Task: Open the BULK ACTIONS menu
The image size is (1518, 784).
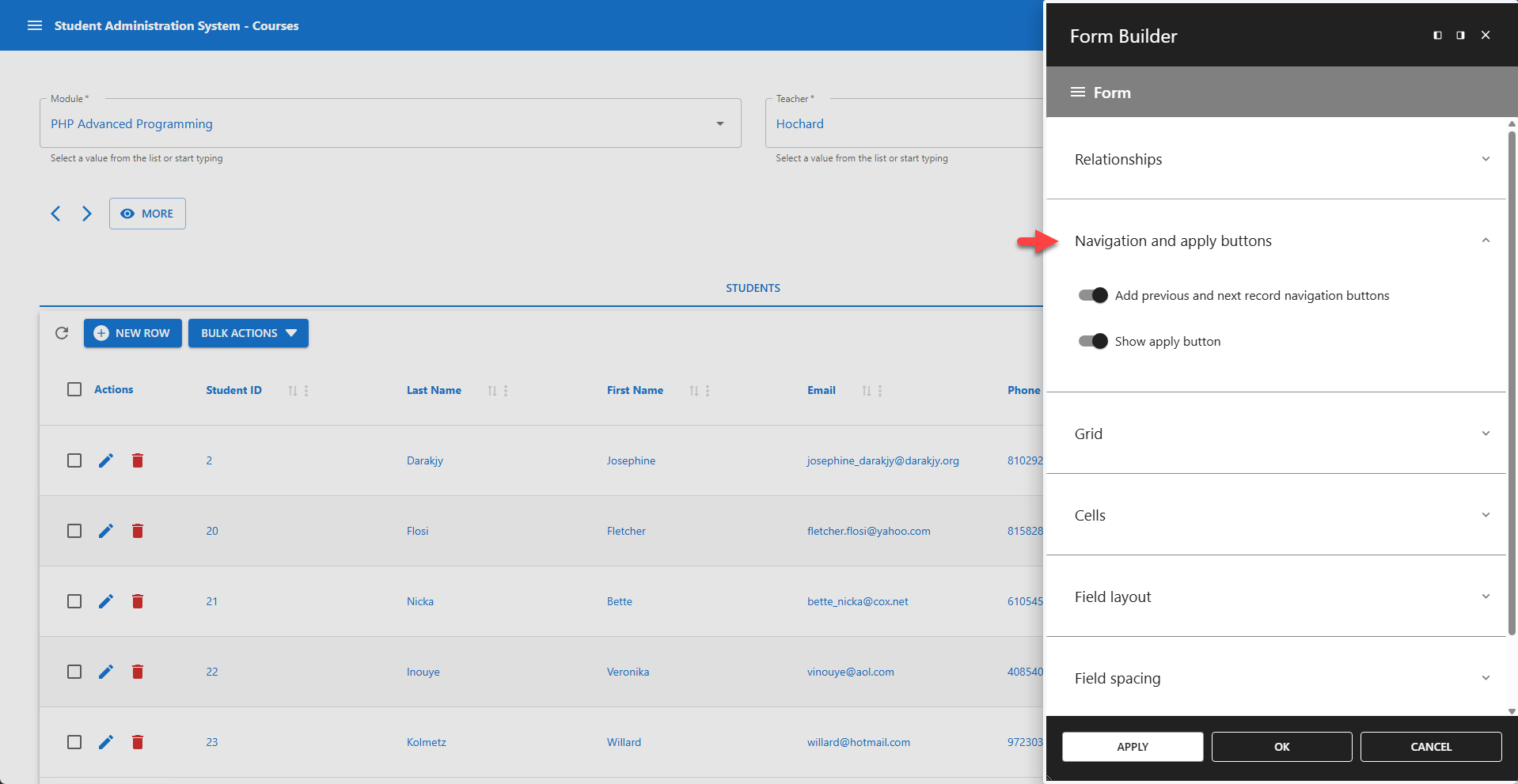Action: (248, 333)
